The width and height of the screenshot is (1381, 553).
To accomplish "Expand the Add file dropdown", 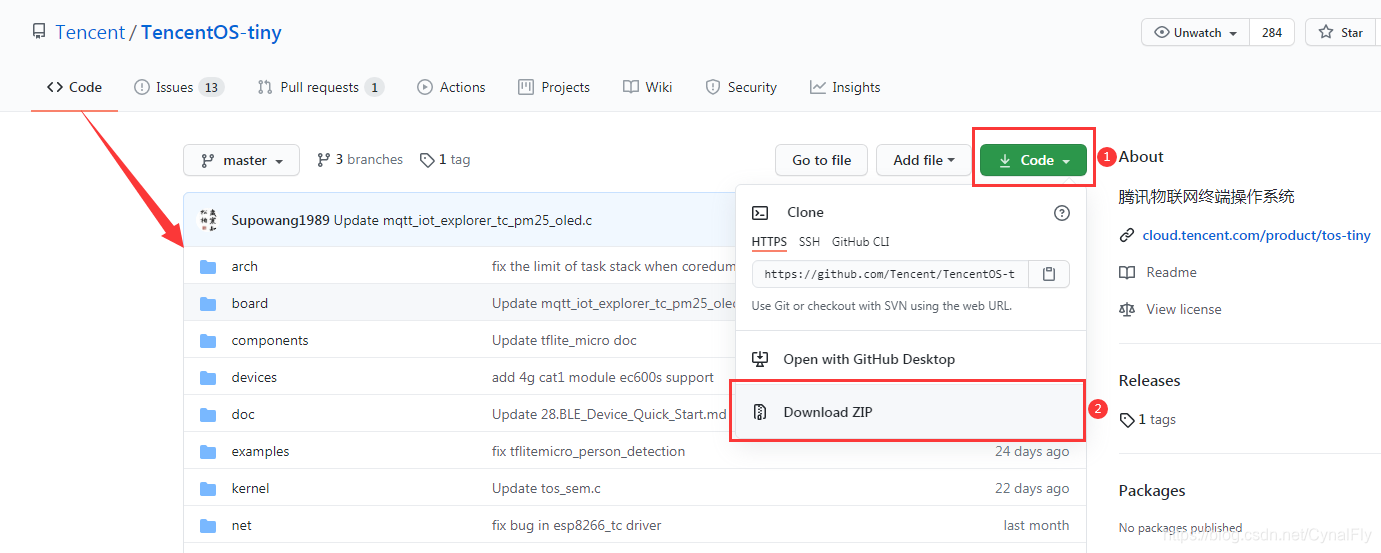I will click(x=924, y=160).
